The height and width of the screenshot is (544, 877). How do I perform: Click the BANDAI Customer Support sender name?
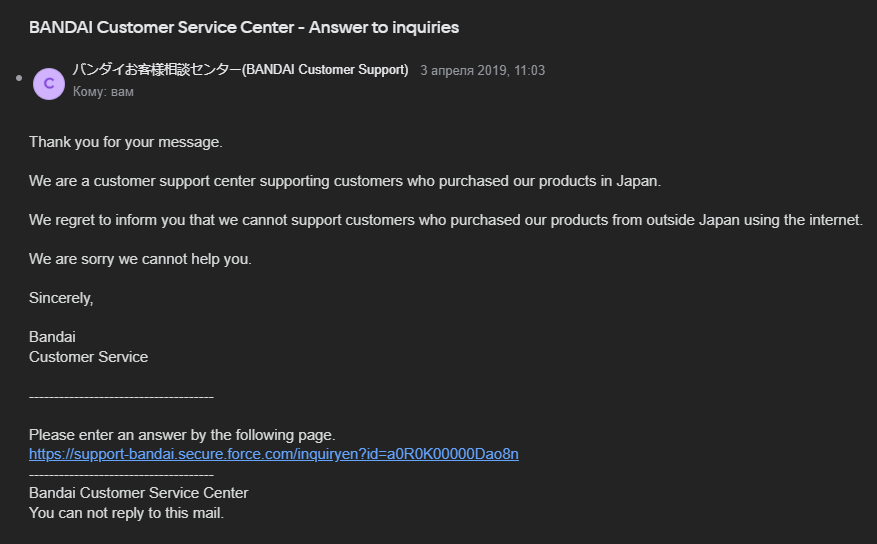click(240, 69)
